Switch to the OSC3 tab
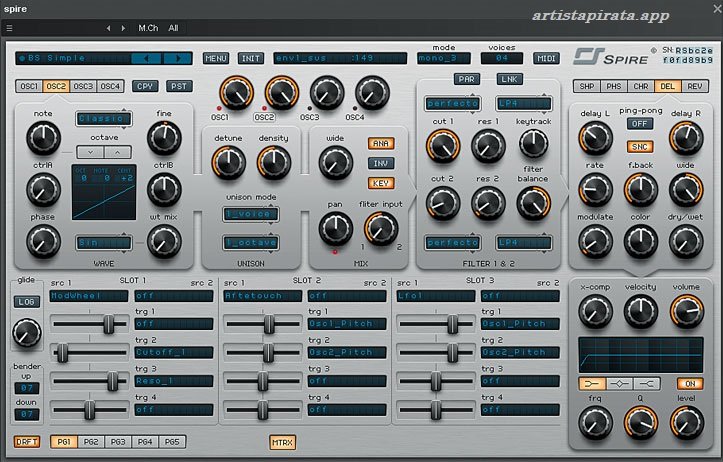The height and width of the screenshot is (462, 723). click(83, 86)
